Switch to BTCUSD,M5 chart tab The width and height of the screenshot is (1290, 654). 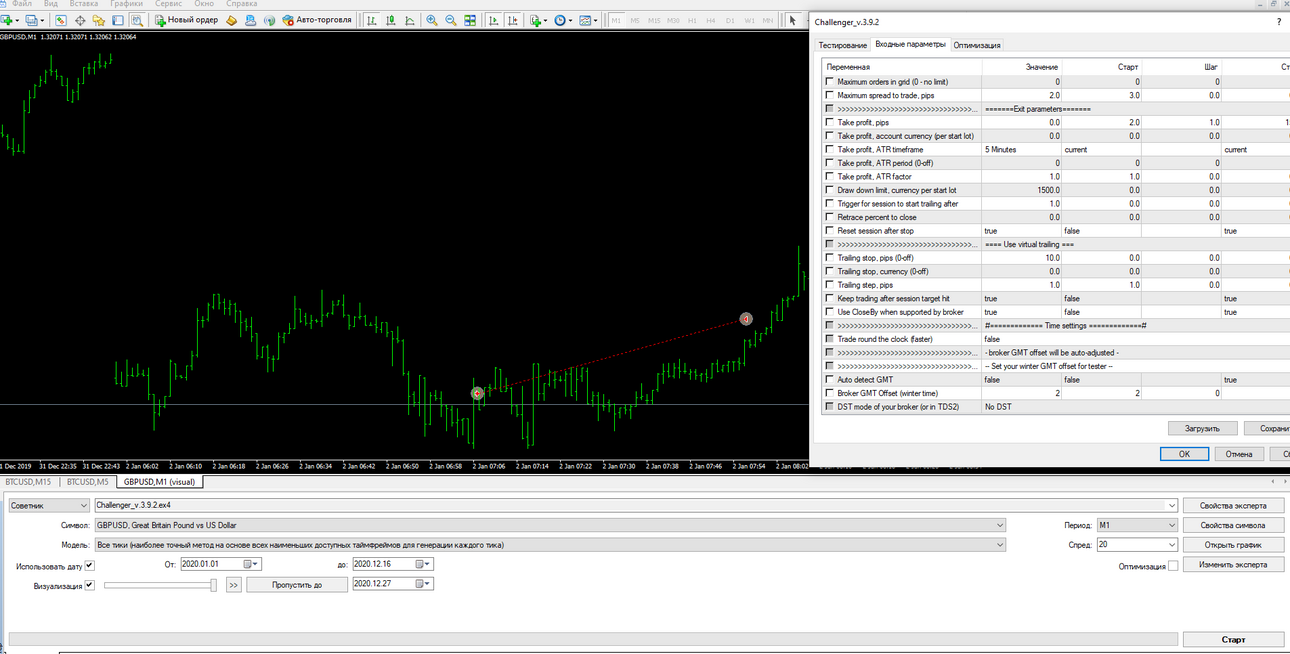87,482
